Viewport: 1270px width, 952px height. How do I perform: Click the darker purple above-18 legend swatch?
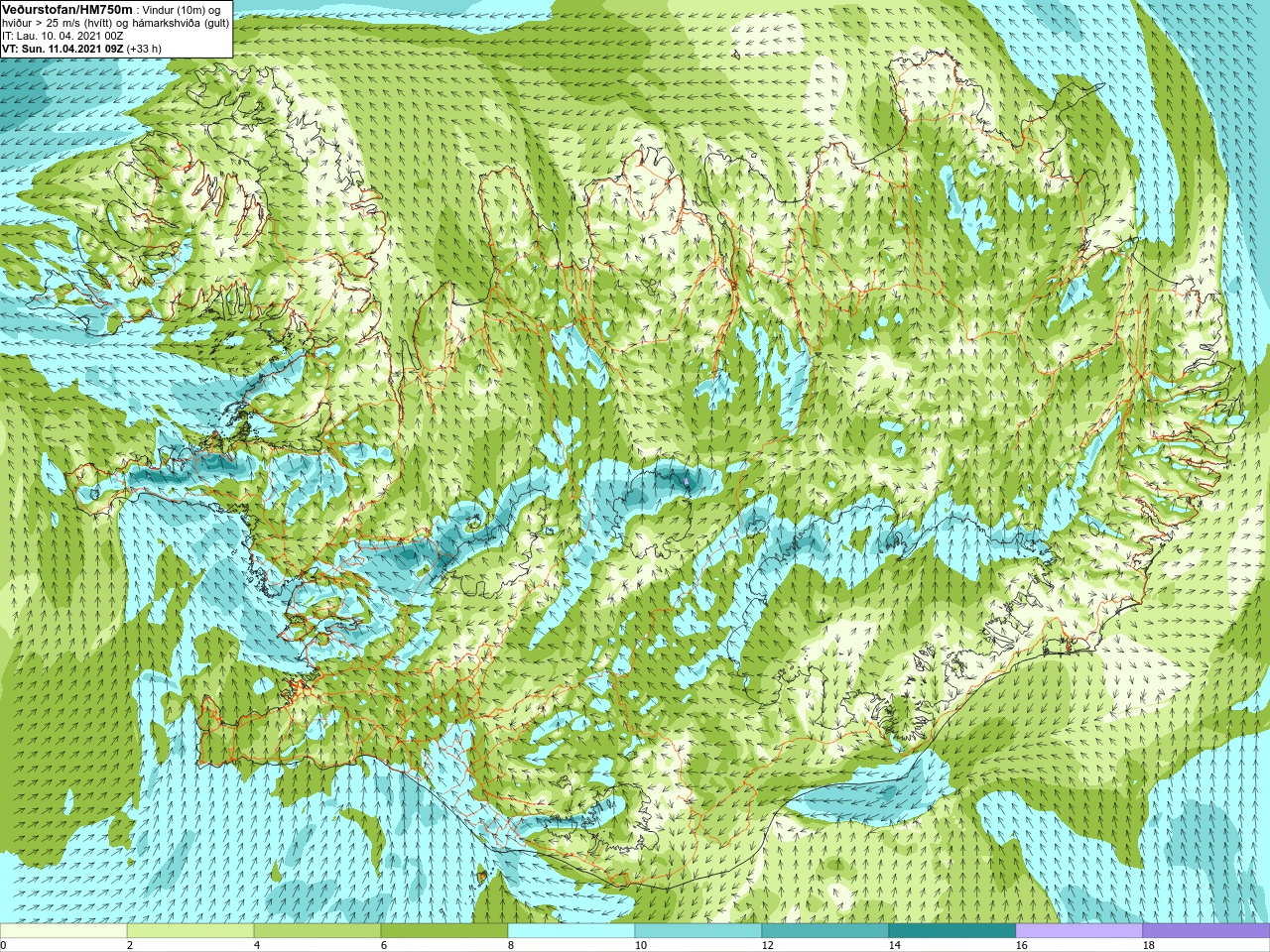[x=1206, y=931]
